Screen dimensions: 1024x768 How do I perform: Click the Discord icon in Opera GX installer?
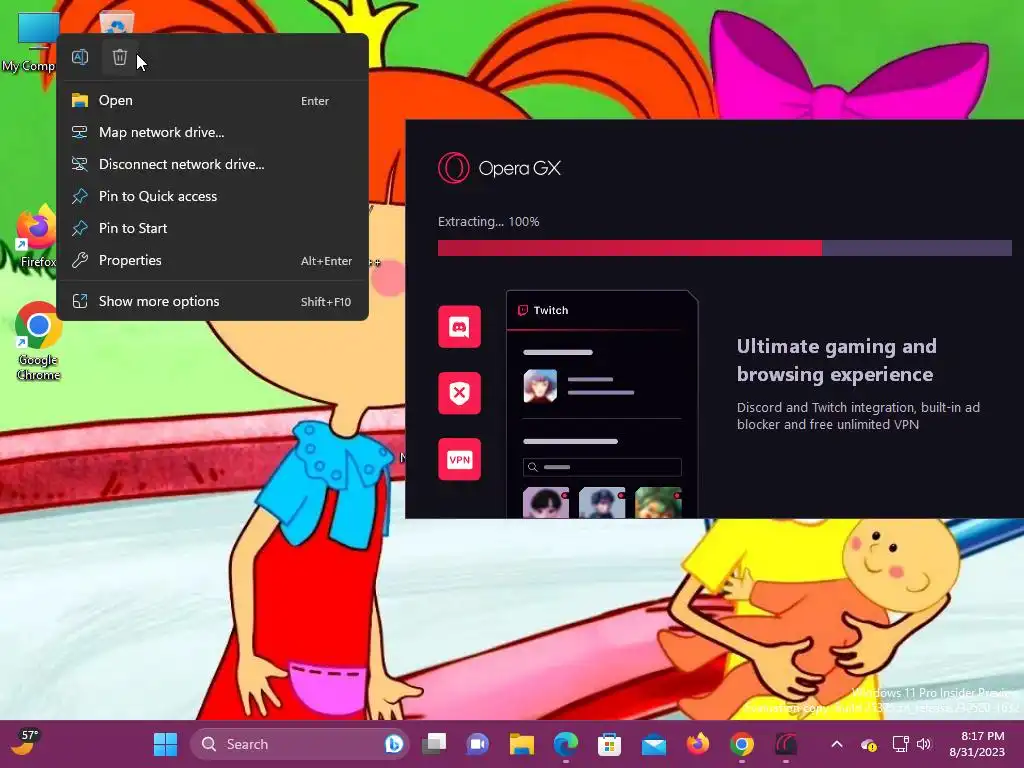459,327
